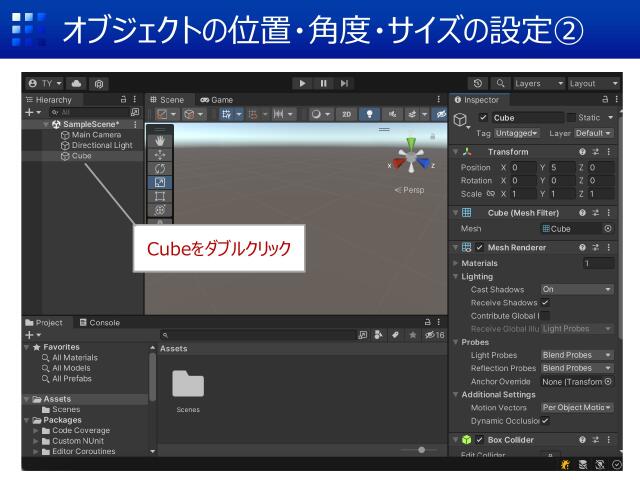This screenshot has width=640, height=480.
Task: Uncheck the Receive Shadows checkbox
Action: [x=545, y=302]
